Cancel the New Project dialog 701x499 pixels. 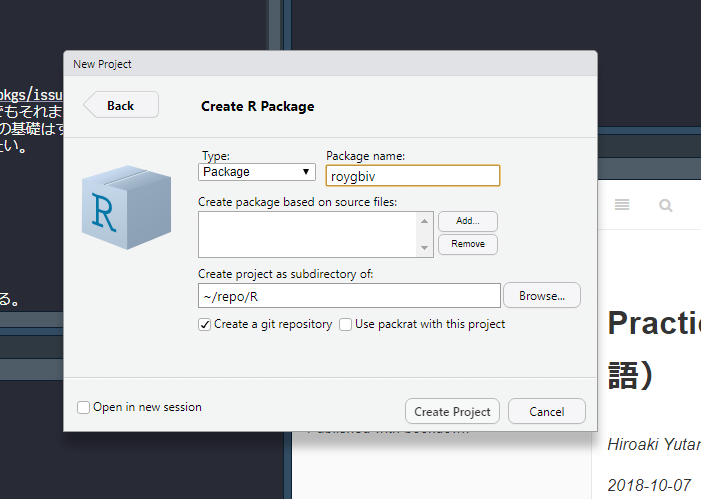546,411
